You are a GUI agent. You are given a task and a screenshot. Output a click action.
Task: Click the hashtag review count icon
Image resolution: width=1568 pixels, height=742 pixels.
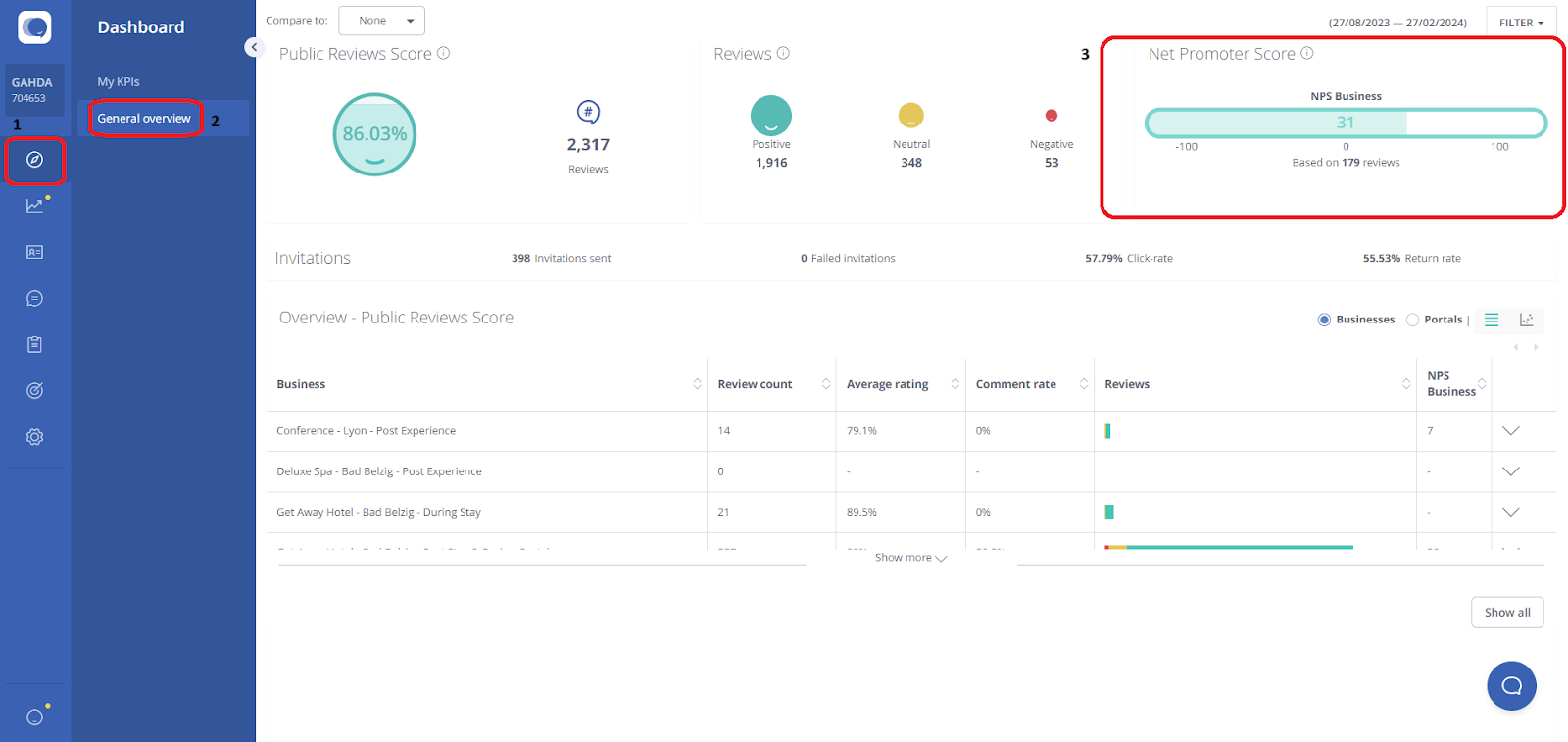tap(588, 112)
